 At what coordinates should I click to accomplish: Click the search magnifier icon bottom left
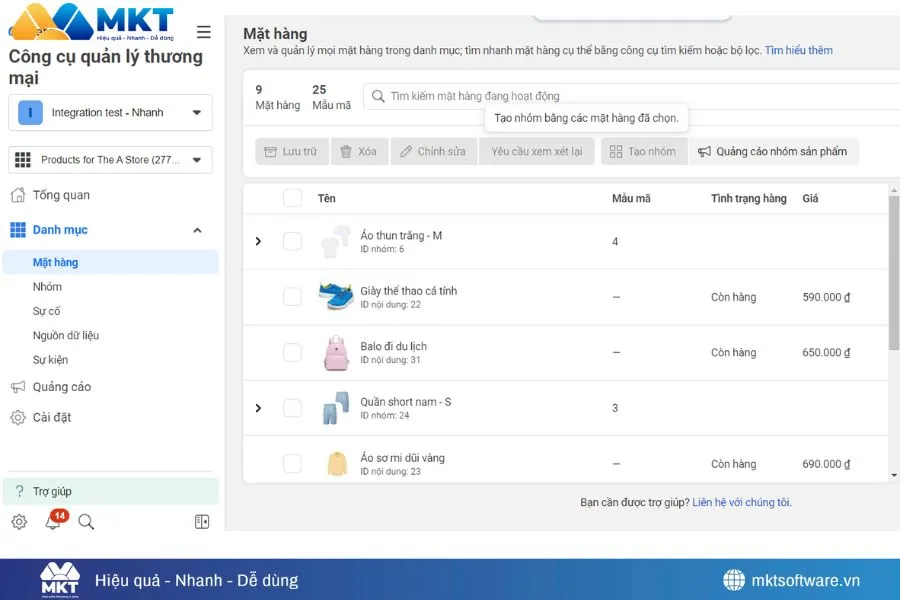86,522
